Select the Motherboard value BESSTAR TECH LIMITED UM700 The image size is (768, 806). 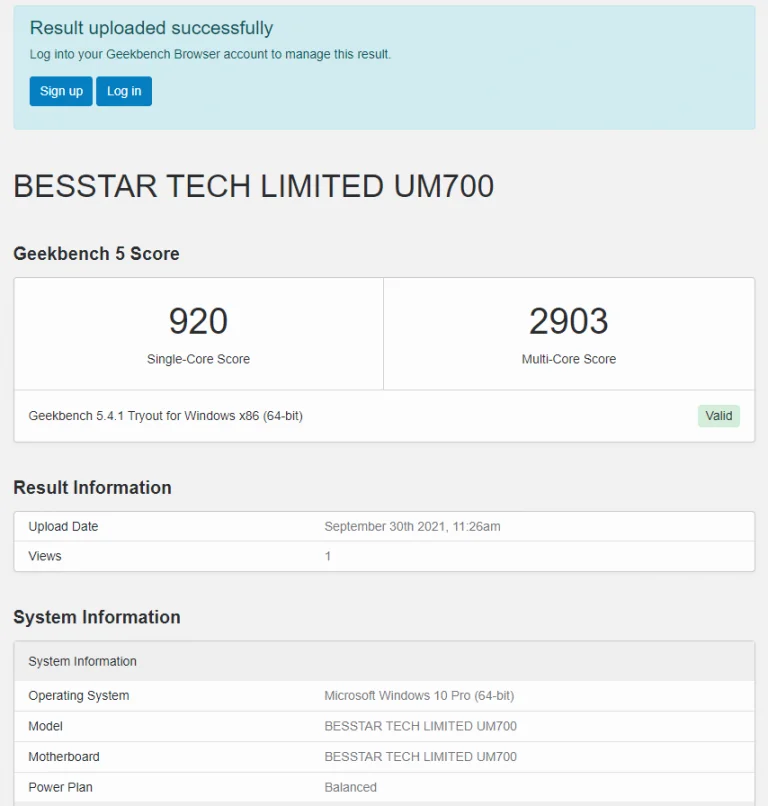pos(420,757)
